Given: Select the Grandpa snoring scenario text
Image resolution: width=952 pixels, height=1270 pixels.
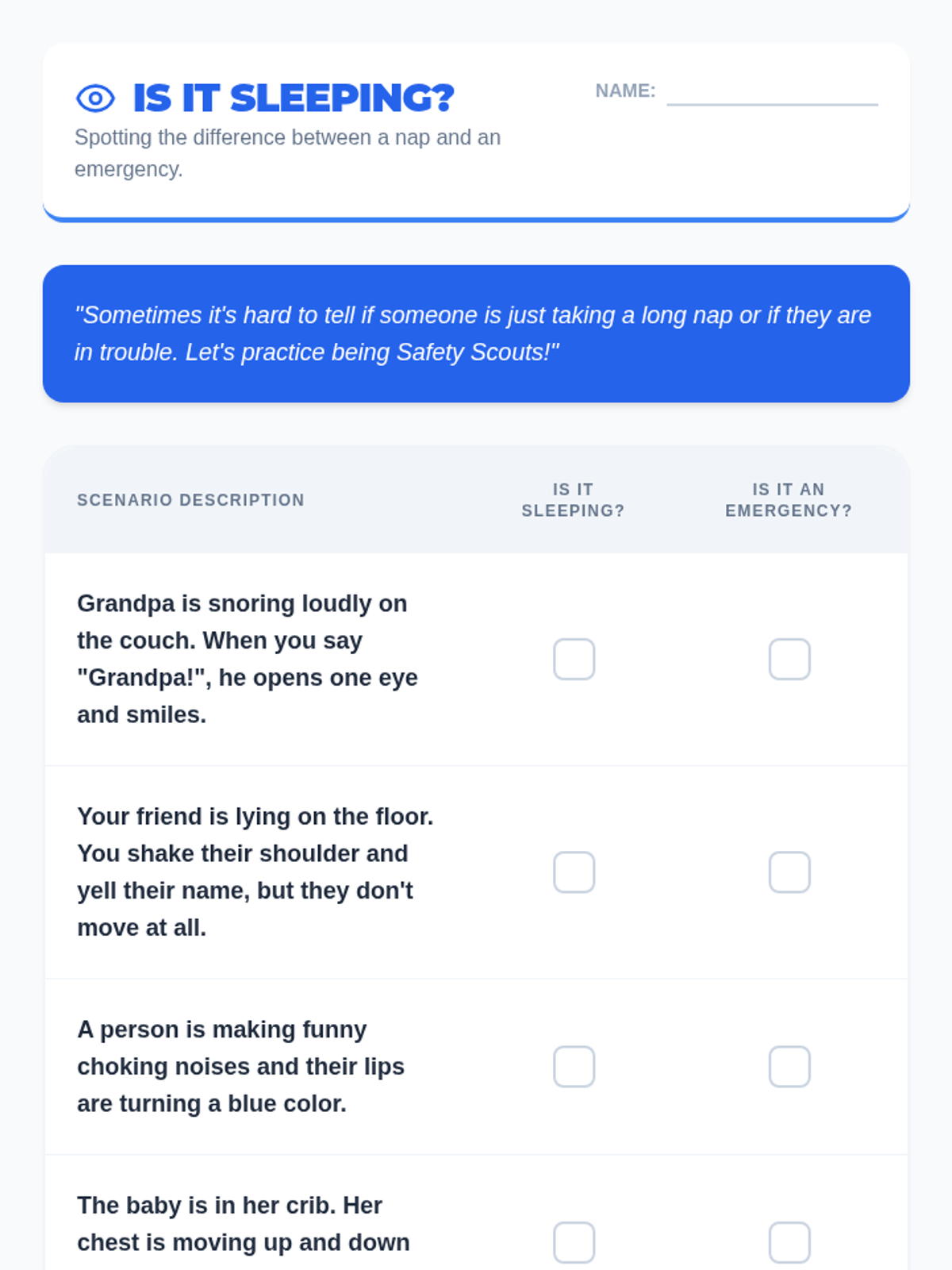Looking at the screenshot, I should tap(248, 659).
